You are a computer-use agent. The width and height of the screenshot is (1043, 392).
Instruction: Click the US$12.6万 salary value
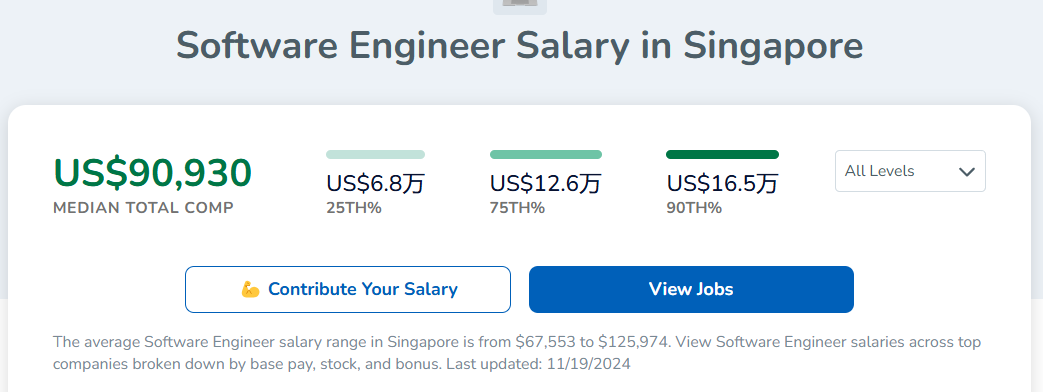pyautogui.click(x=545, y=183)
